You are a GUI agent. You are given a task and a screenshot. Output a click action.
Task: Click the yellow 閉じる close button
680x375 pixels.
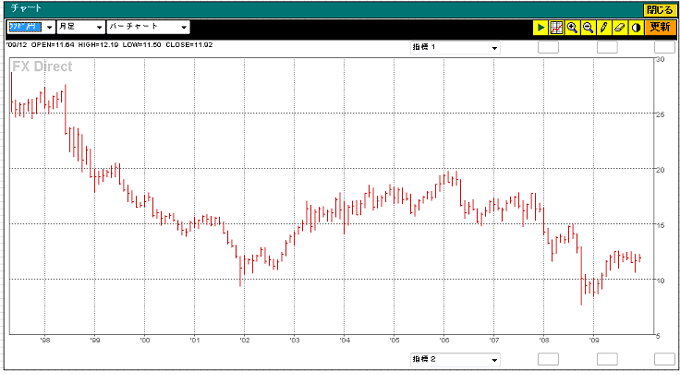[x=660, y=10]
